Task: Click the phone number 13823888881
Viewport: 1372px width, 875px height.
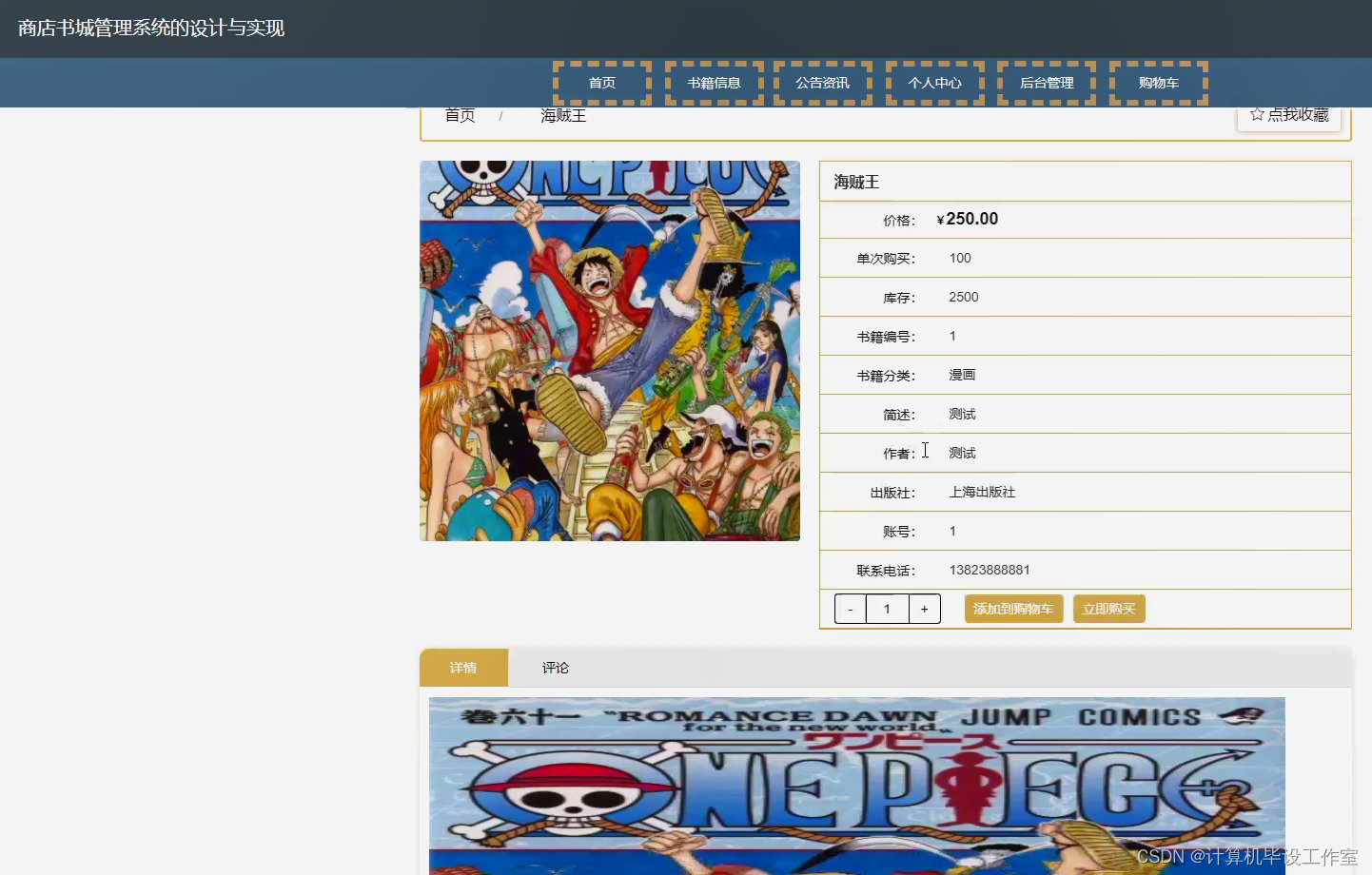Action: tap(990, 570)
